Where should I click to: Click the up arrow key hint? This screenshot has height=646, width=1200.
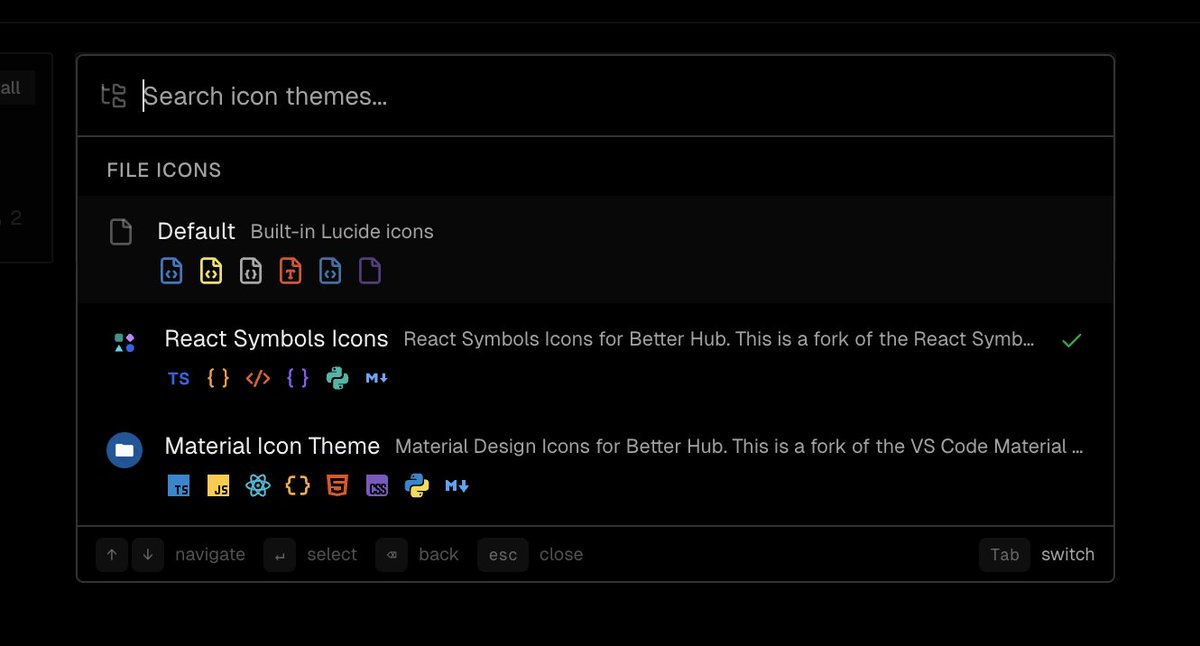pyautogui.click(x=112, y=555)
